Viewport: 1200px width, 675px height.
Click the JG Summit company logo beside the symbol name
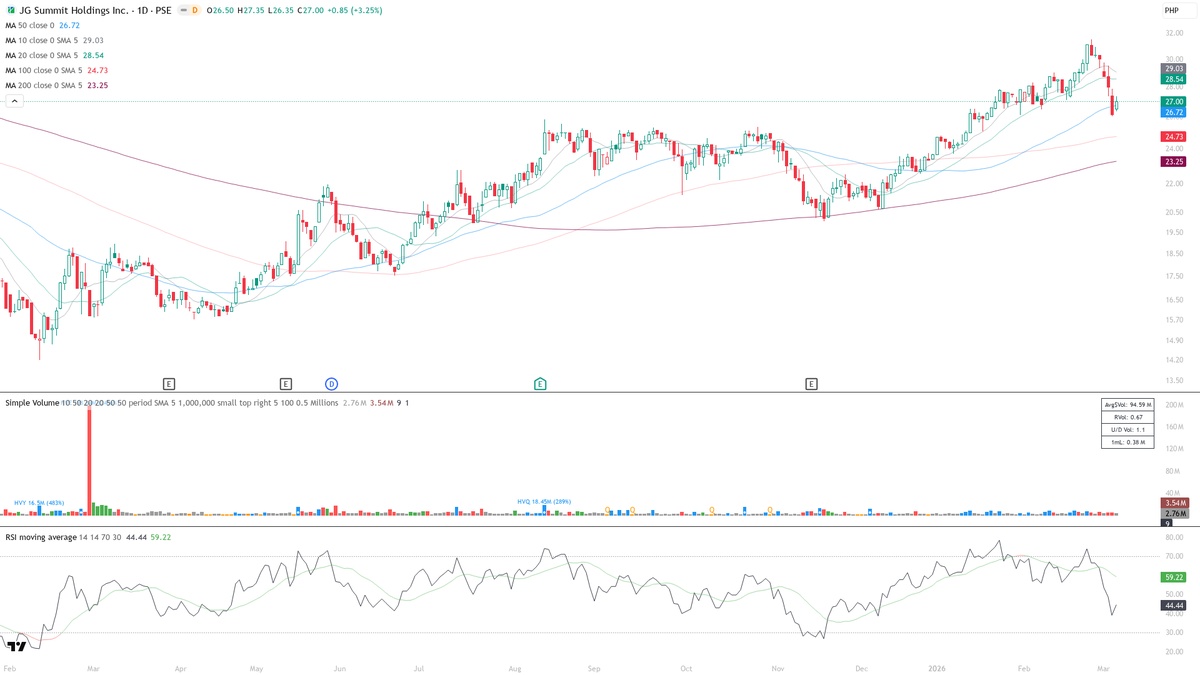point(11,11)
